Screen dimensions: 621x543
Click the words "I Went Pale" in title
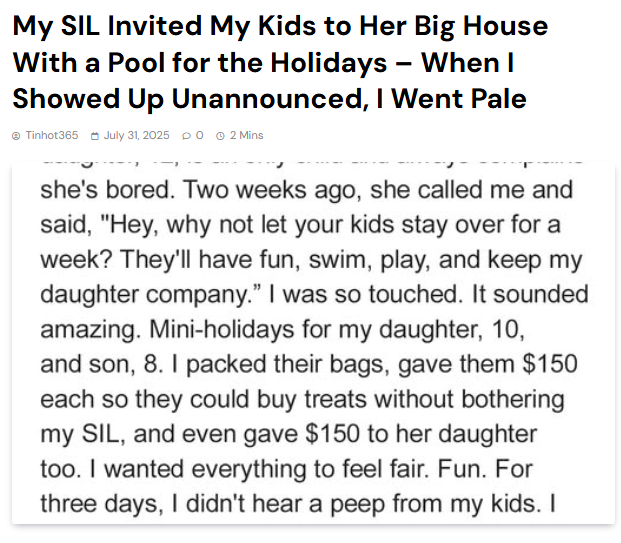[x=462, y=99]
